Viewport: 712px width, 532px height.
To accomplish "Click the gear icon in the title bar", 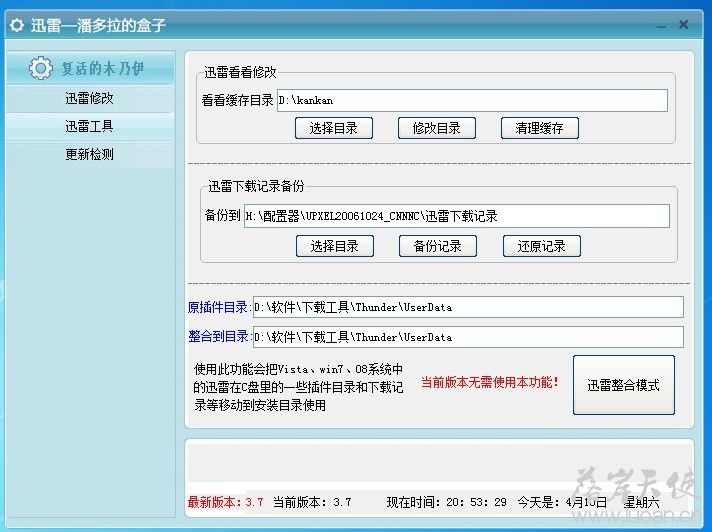I will click(17, 25).
